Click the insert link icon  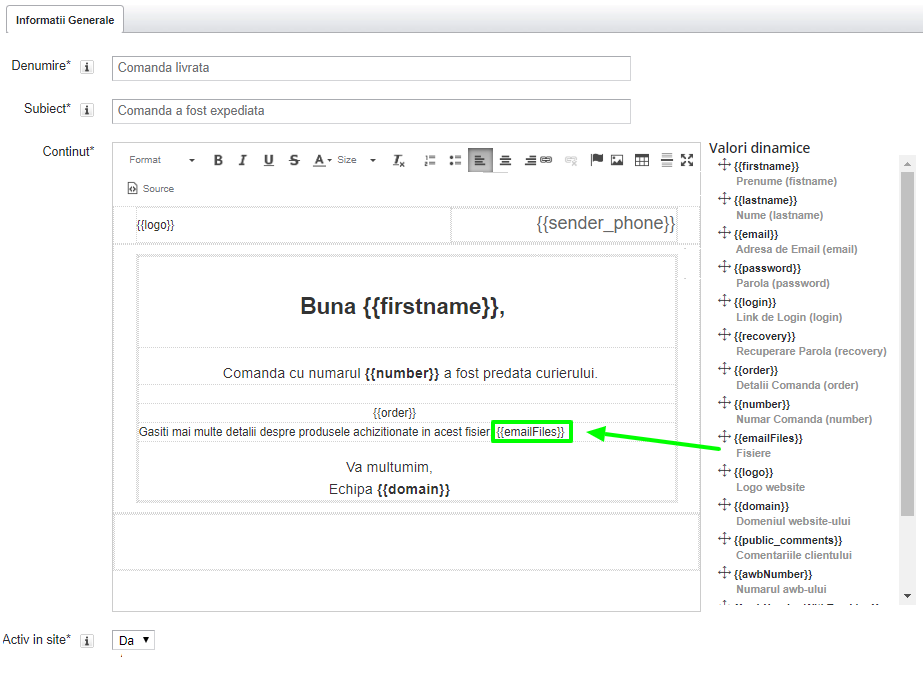(x=546, y=160)
